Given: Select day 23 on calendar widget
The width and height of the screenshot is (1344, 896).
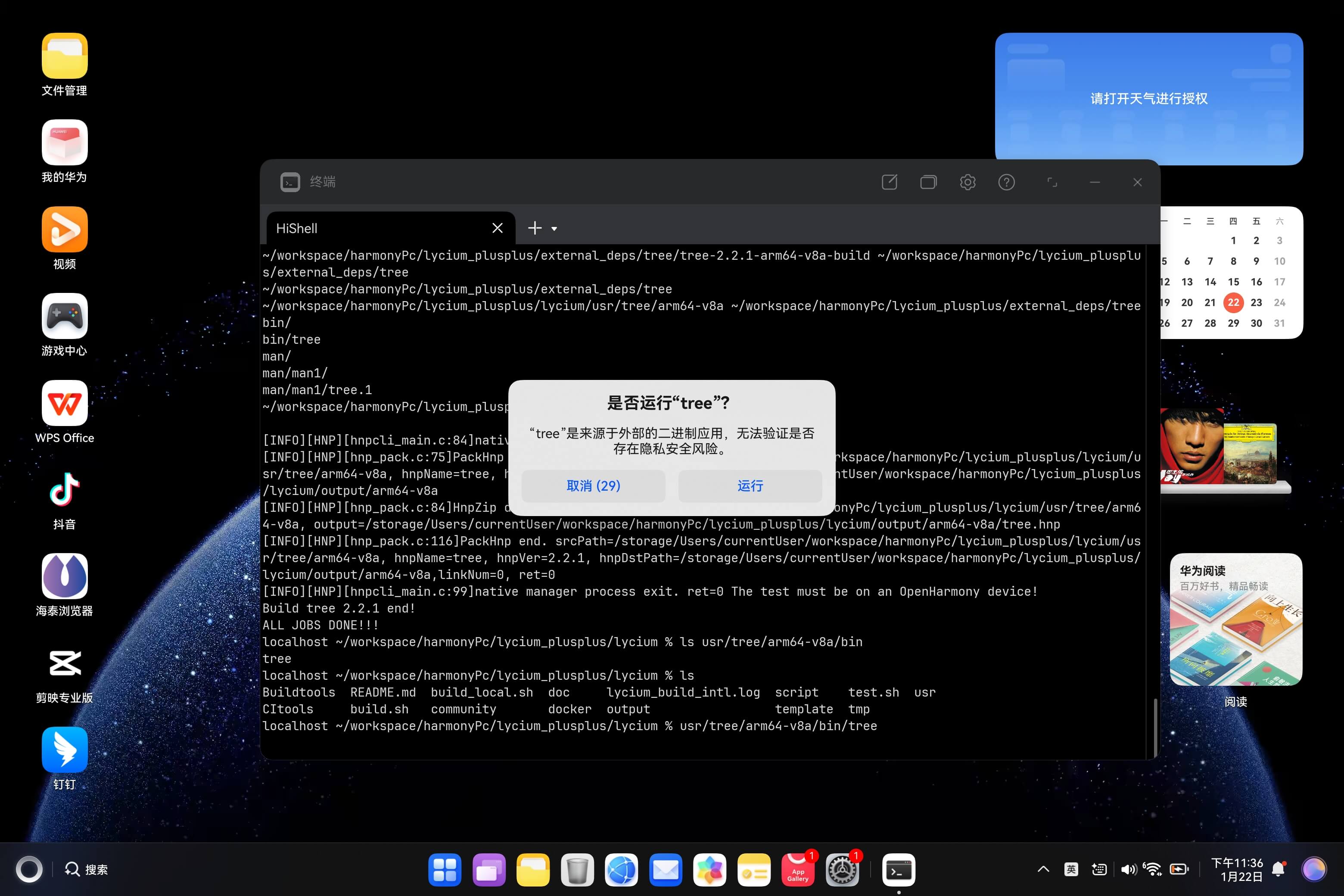Looking at the screenshot, I should (x=1256, y=302).
